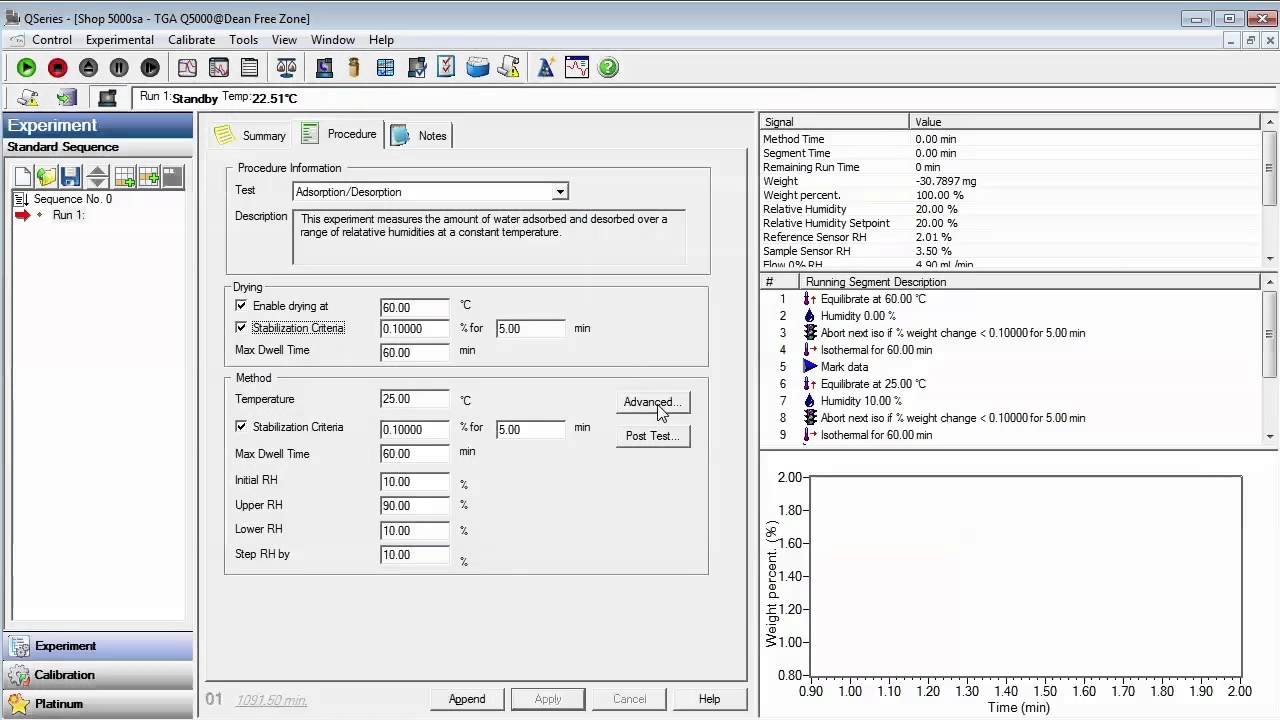
Task: Click the balance scale tare icon
Action: click(286, 68)
